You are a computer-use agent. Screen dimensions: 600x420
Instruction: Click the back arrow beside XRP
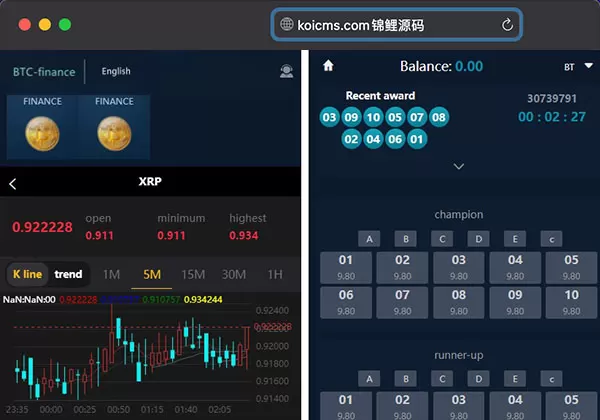tap(13, 183)
